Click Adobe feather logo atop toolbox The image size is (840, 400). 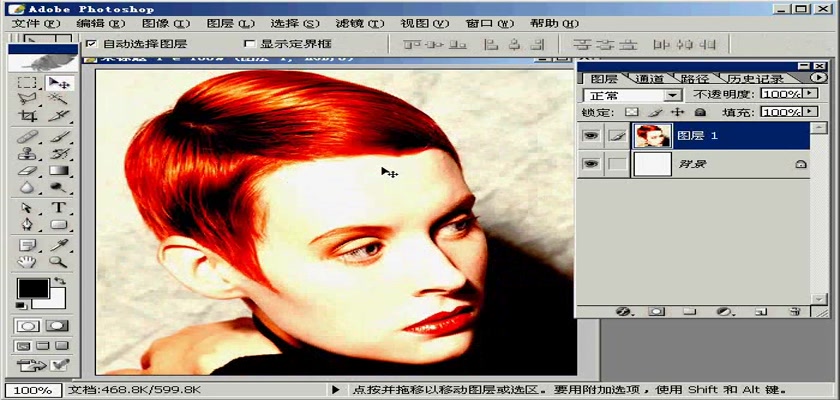43,62
